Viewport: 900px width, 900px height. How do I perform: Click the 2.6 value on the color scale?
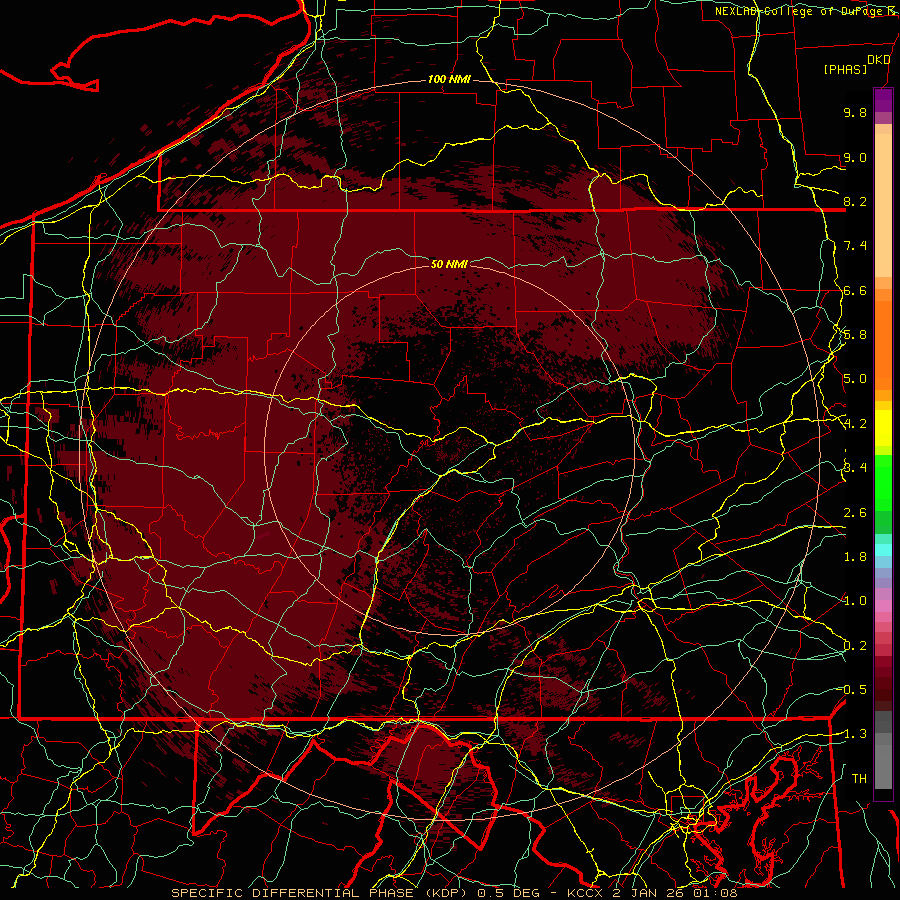(855, 513)
